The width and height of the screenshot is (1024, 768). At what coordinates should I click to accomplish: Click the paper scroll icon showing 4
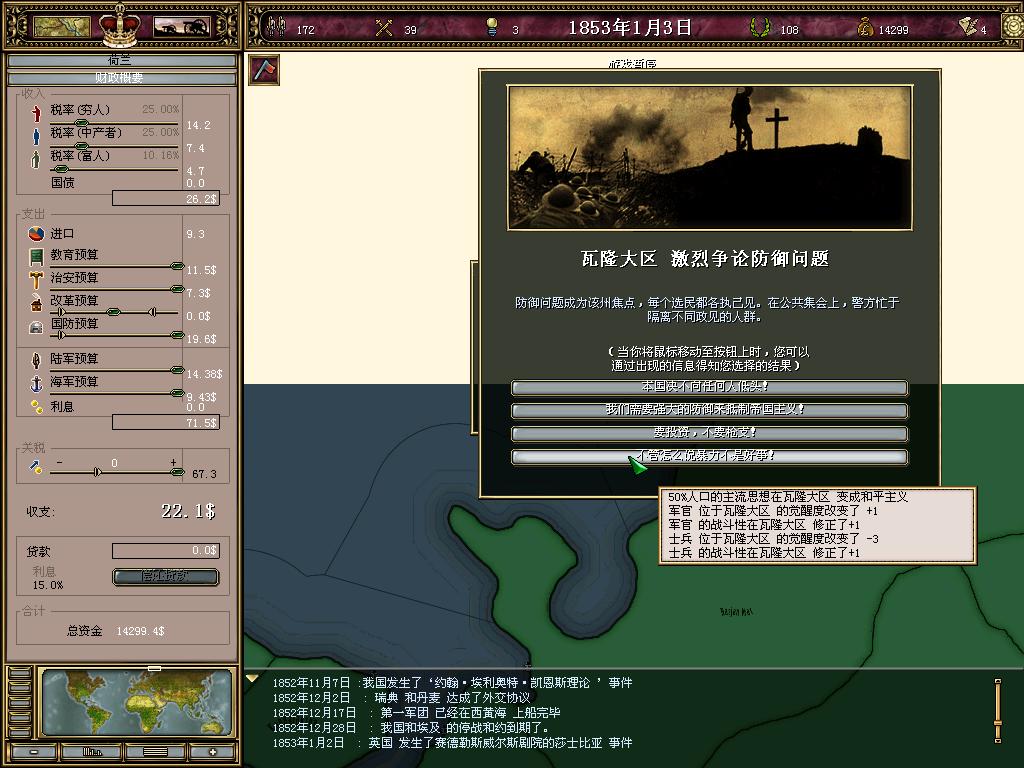pyautogui.click(x=967, y=26)
